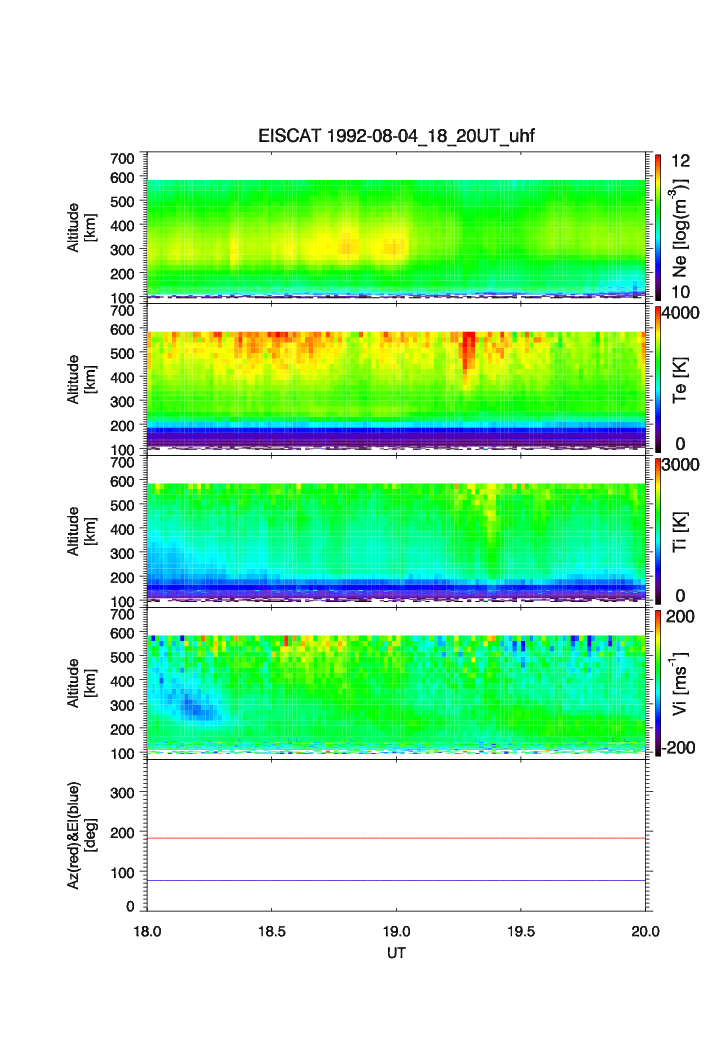Screen dimensions: 708x1063
Task: Select the Az(red)&El(blue) [deg] axis label
Action: (81, 835)
